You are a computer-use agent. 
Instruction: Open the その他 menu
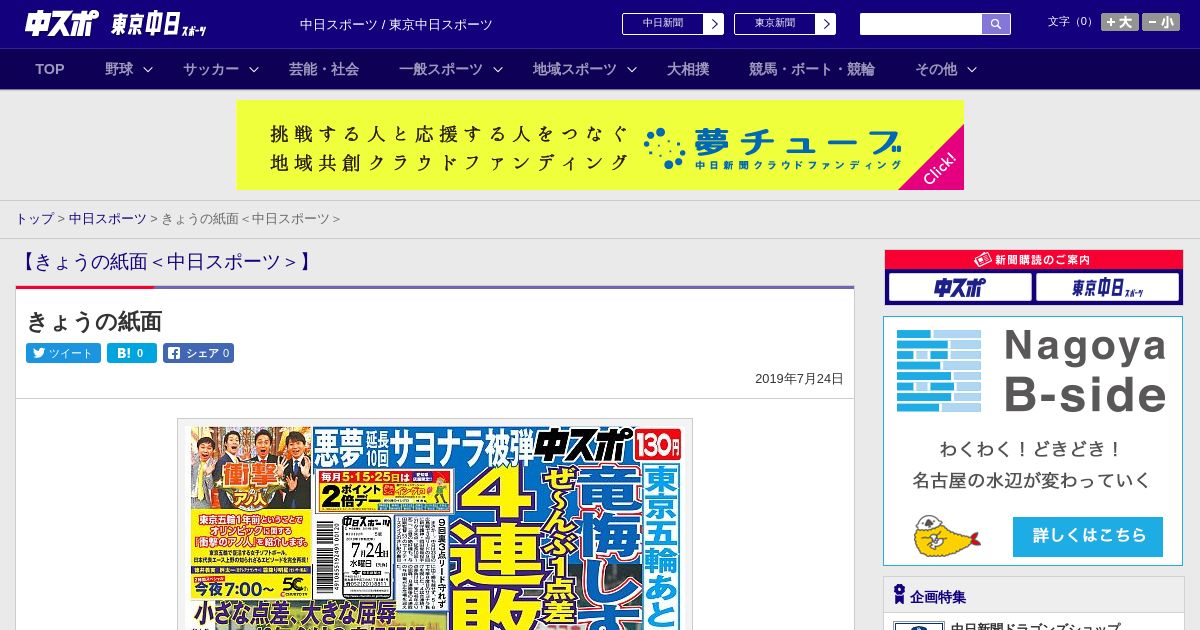click(936, 69)
